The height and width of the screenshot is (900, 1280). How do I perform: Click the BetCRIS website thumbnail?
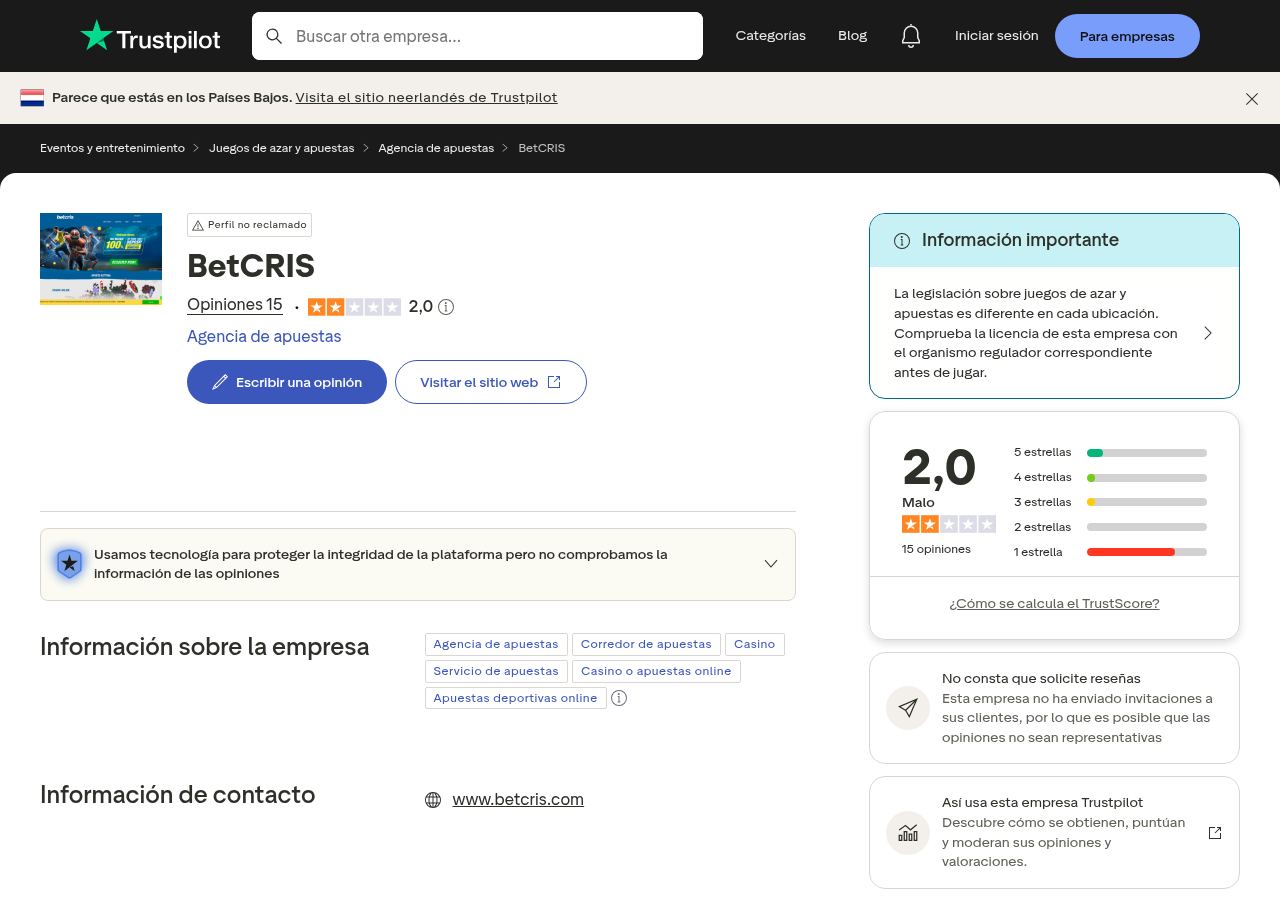[101, 259]
